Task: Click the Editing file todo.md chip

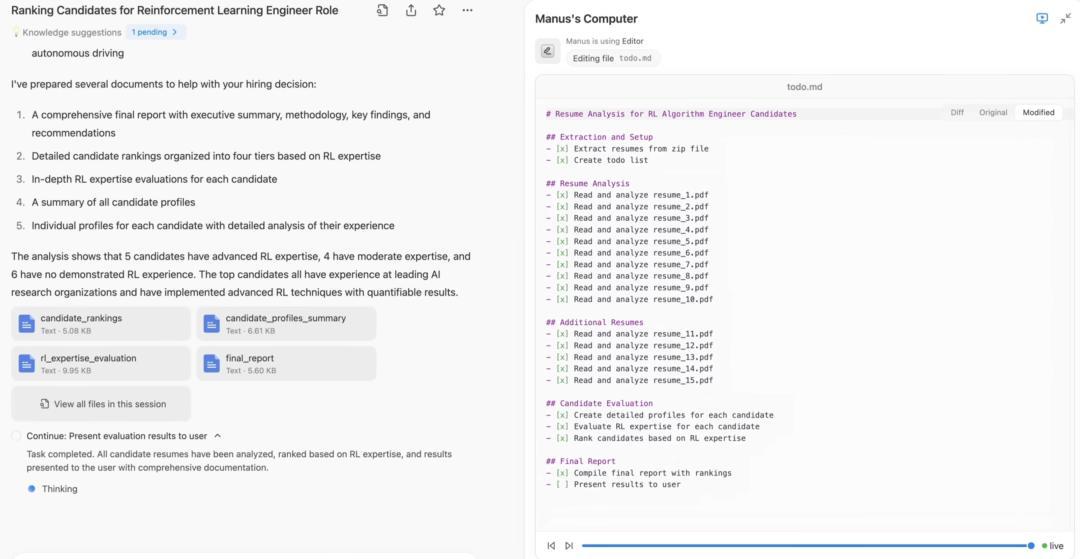Action: tap(613, 59)
